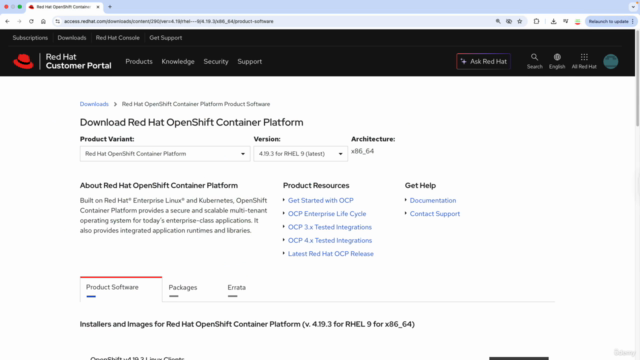The image size is (640, 360).
Task: Click the Customer Portal title text
Action: pyautogui.click(x=78, y=66)
